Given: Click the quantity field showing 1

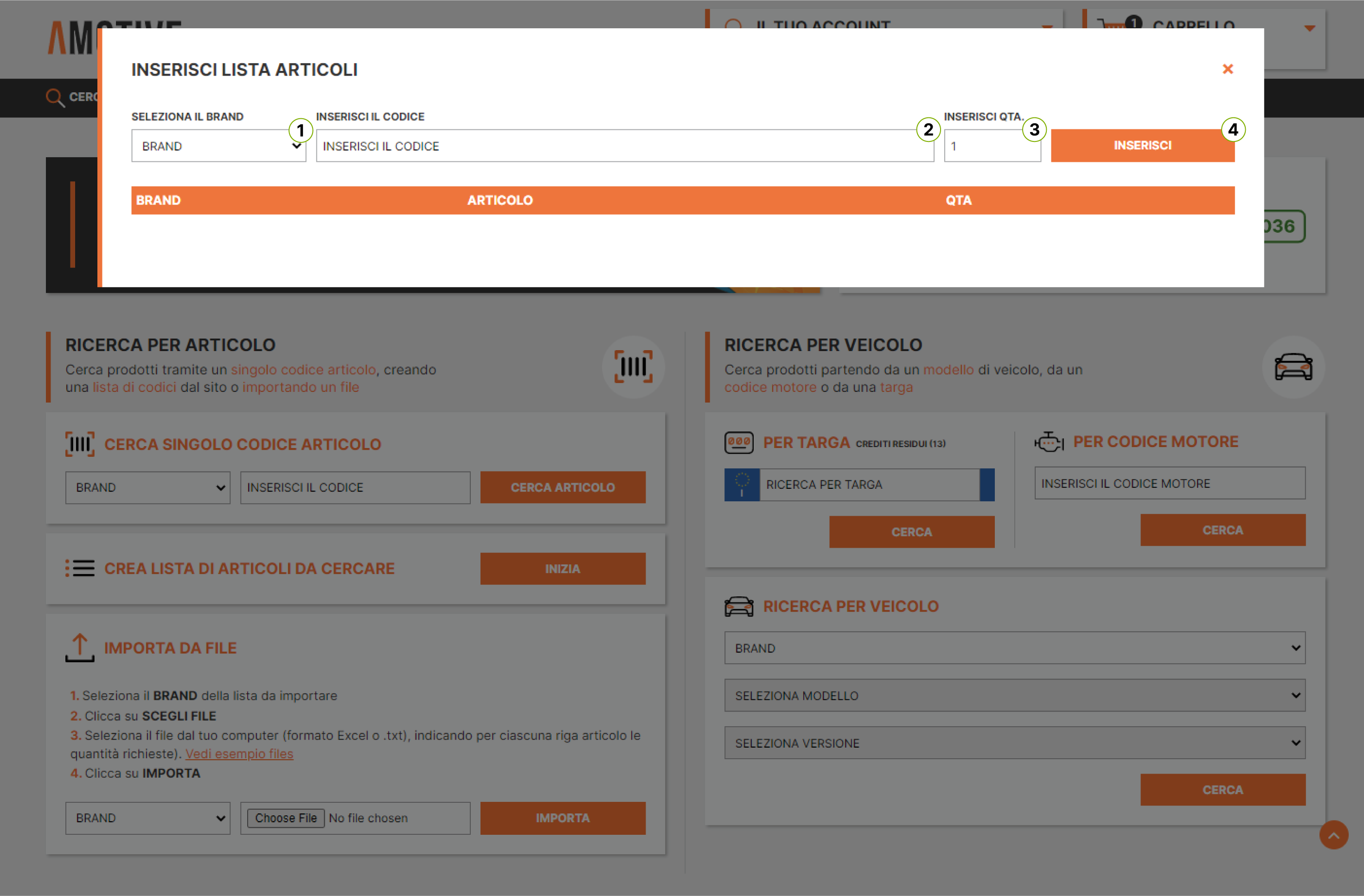Looking at the screenshot, I should click(x=992, y=146).
